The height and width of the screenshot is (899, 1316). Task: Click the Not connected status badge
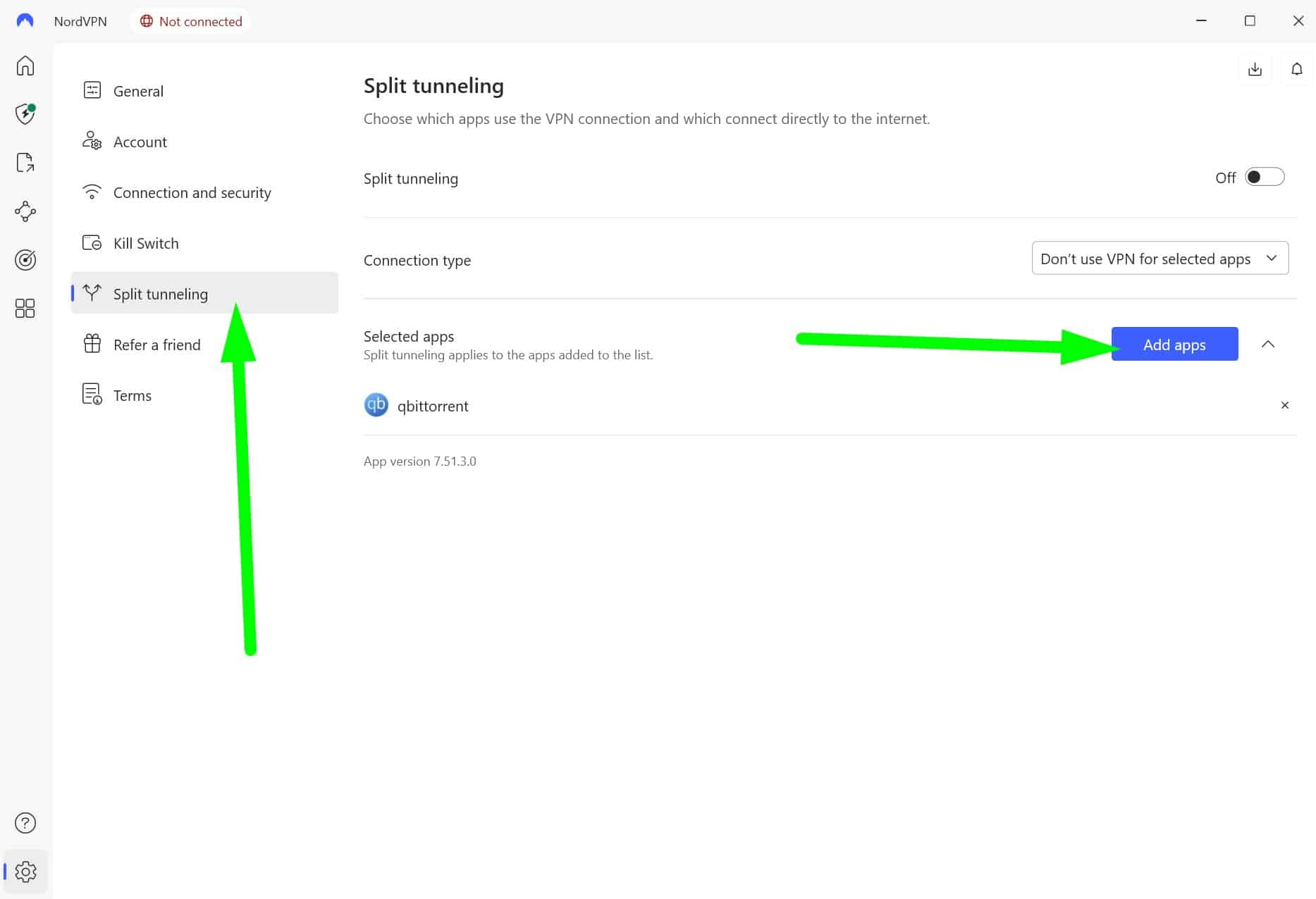pyautogui.click(x=190, y=21)
